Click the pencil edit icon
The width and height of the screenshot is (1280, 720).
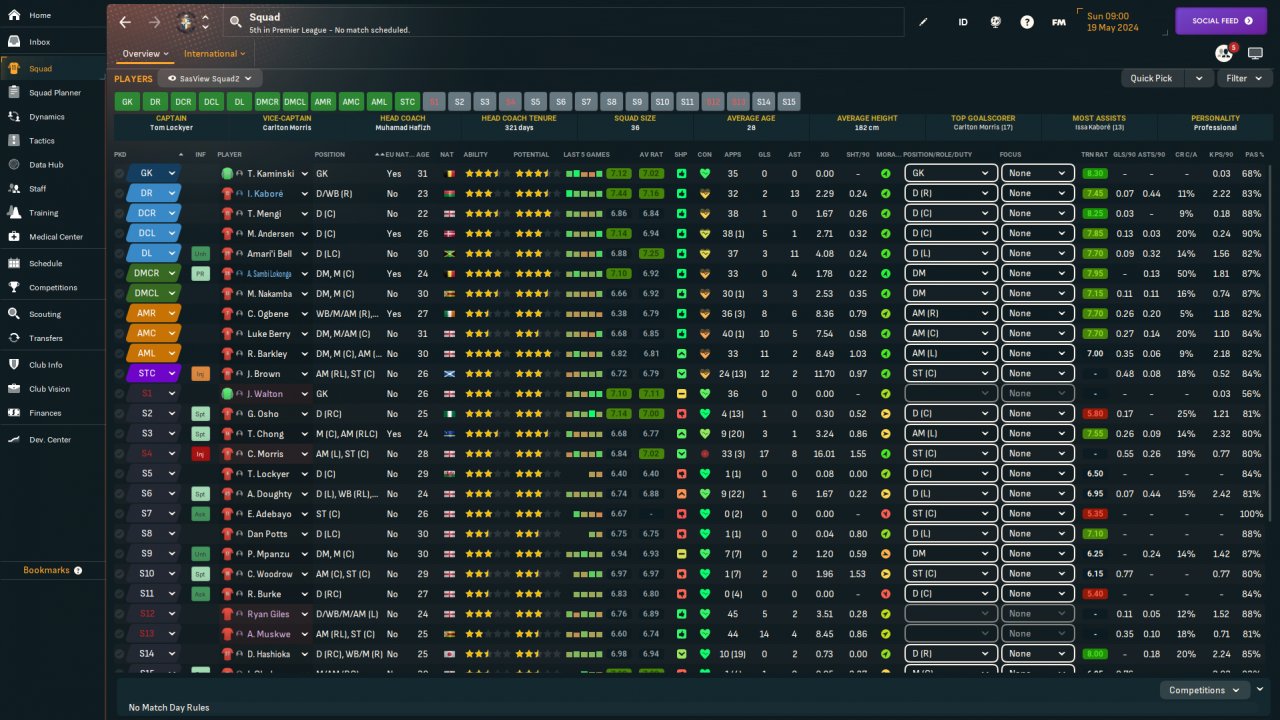tap(923, 22)
